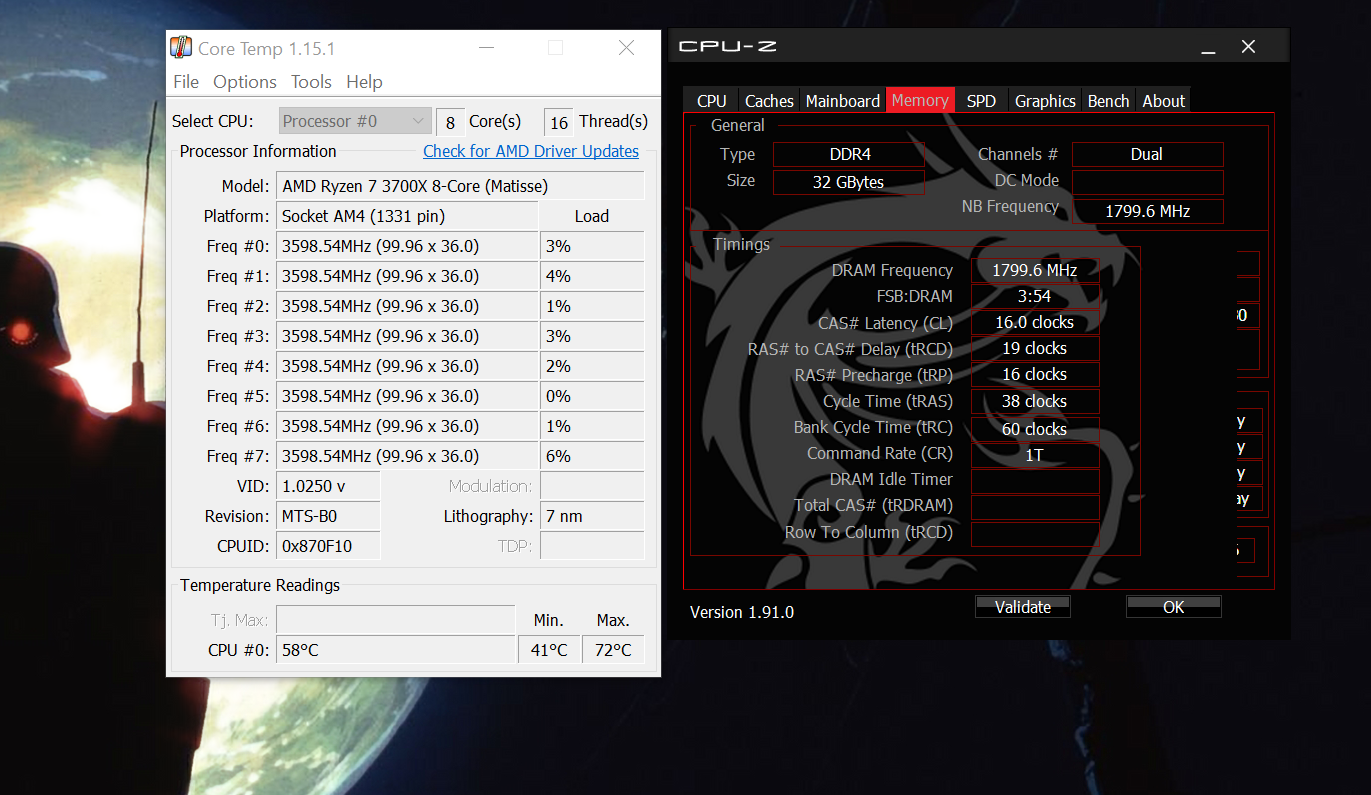Expand the Processor #0 dropdown
The width and height of the screenshot is (1371, 795).
(355, 121)
